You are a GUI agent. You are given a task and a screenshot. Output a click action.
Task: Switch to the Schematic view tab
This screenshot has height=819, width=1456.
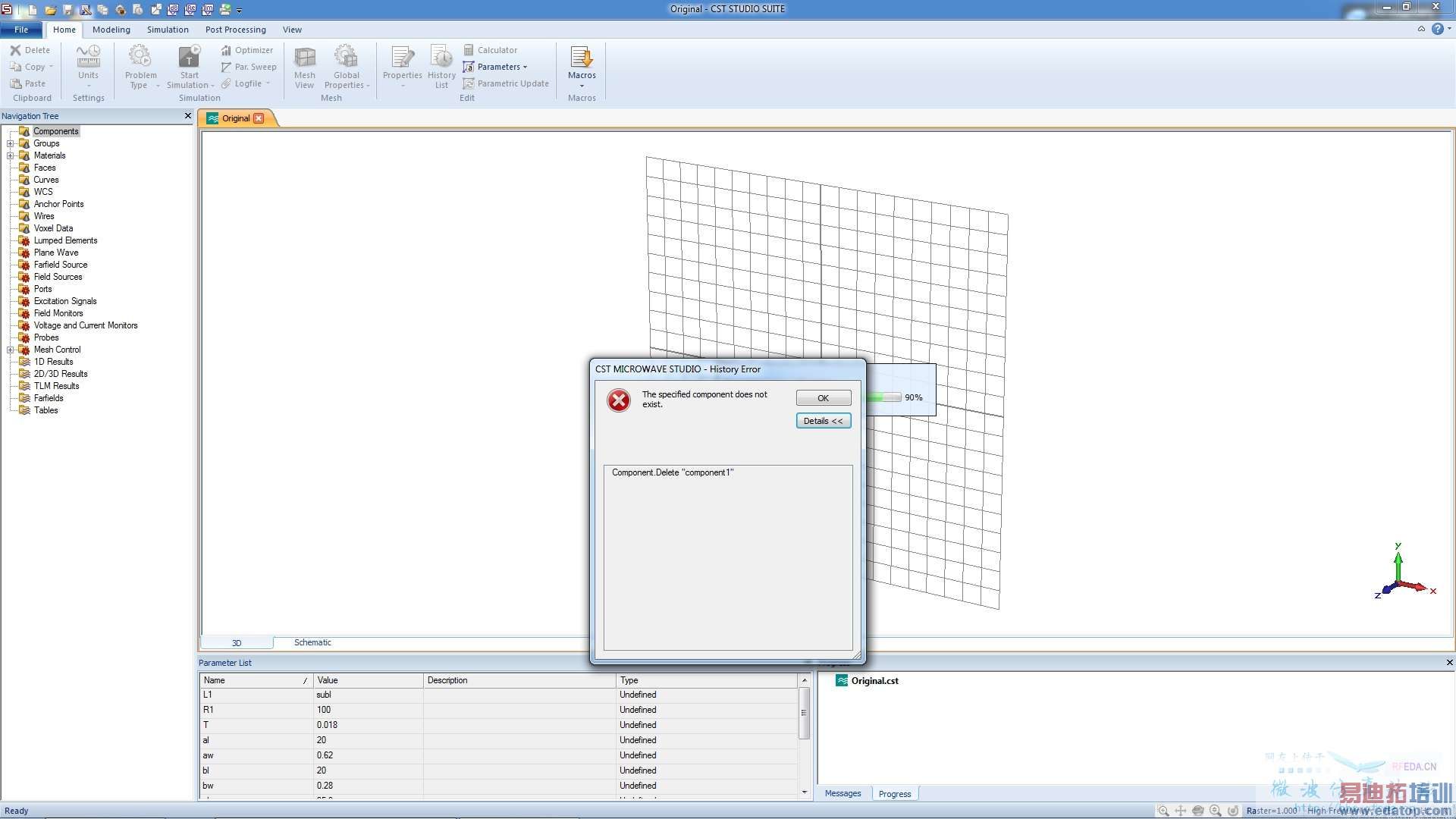pyautogui.click(x=312, y=642)
